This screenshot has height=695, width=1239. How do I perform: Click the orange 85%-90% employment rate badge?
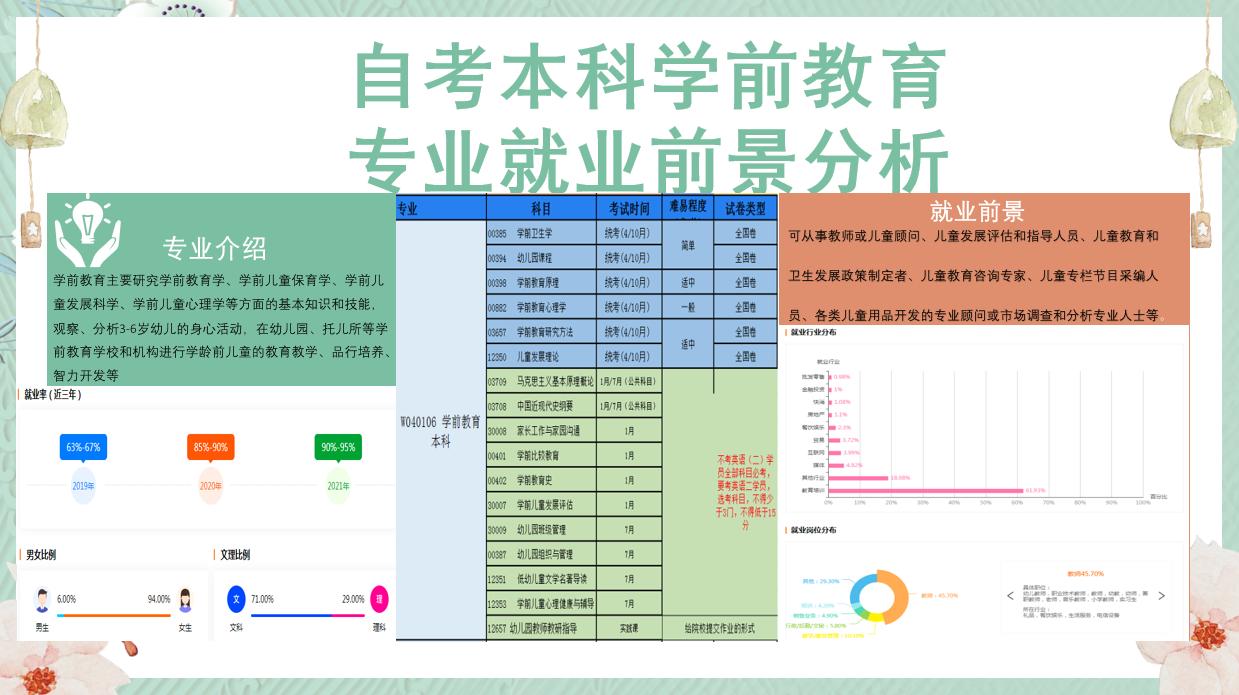pyautogui.click(x=211, y=448)
